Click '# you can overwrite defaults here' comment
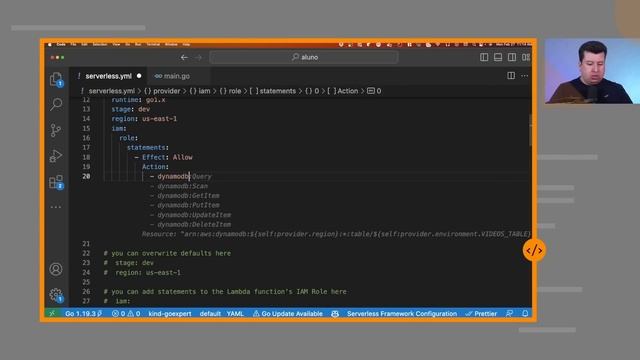Image resolution: width=640 pixels, height=360 pixels. [x=167, y=253]
